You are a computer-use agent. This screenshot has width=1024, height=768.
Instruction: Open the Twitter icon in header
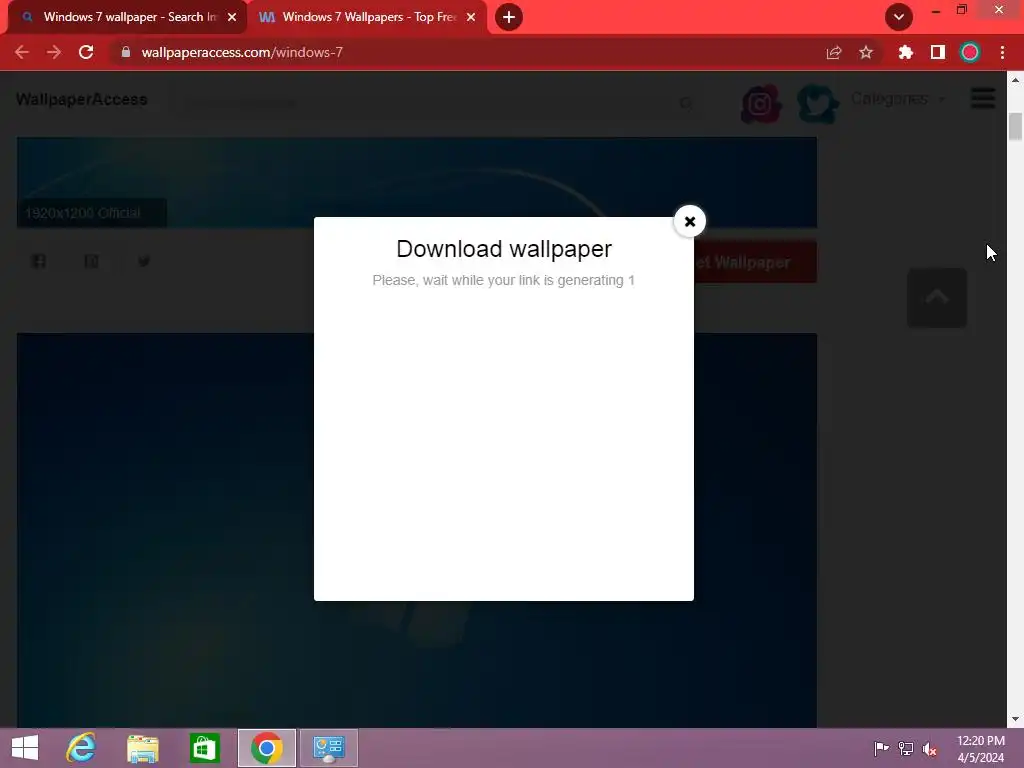tap(818, 103)
